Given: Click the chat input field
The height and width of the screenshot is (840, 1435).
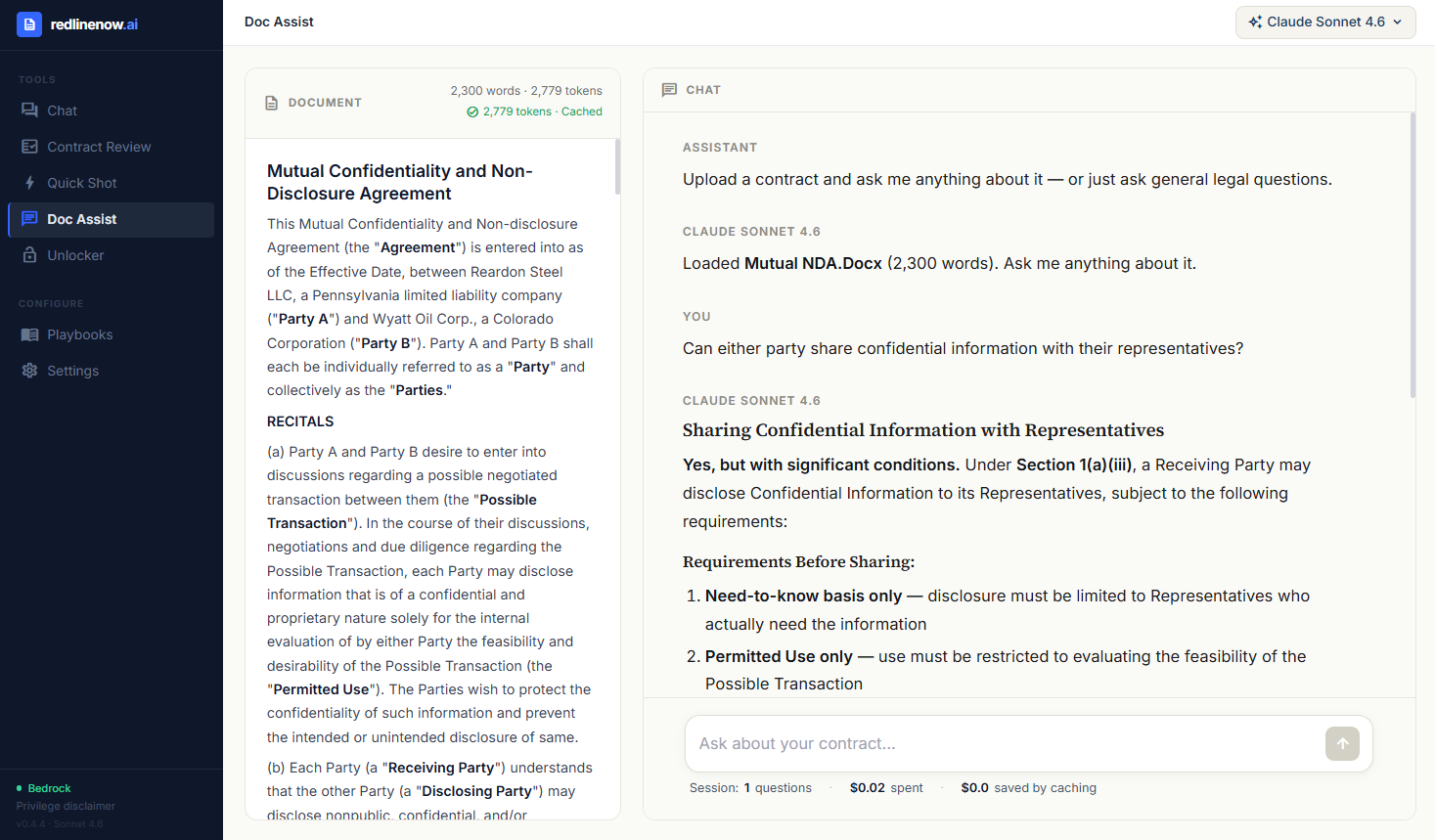Looking at the screenshot, I should 1008,743.
